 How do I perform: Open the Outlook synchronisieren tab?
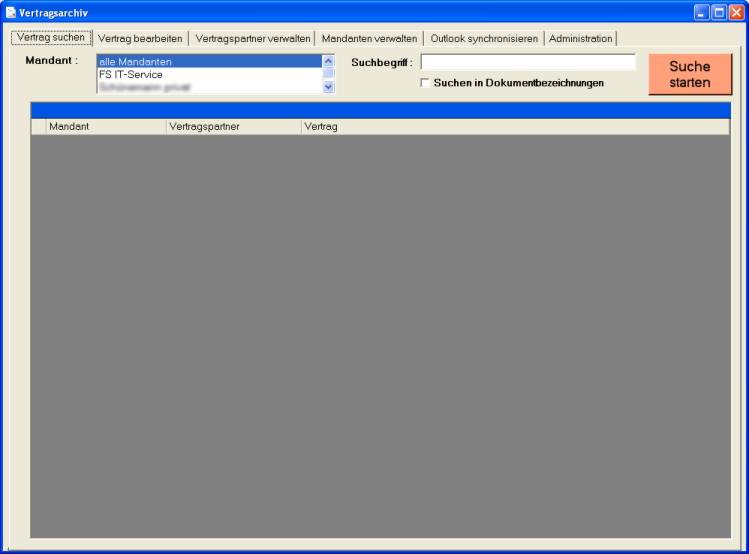[x=484, y=38]
